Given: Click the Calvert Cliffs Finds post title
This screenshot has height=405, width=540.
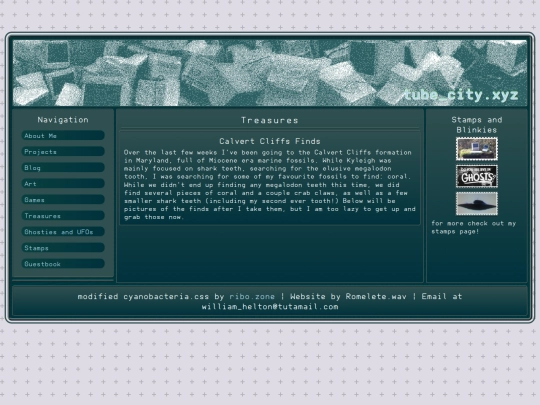Looking at the screenshot, I should click(270, 141).
